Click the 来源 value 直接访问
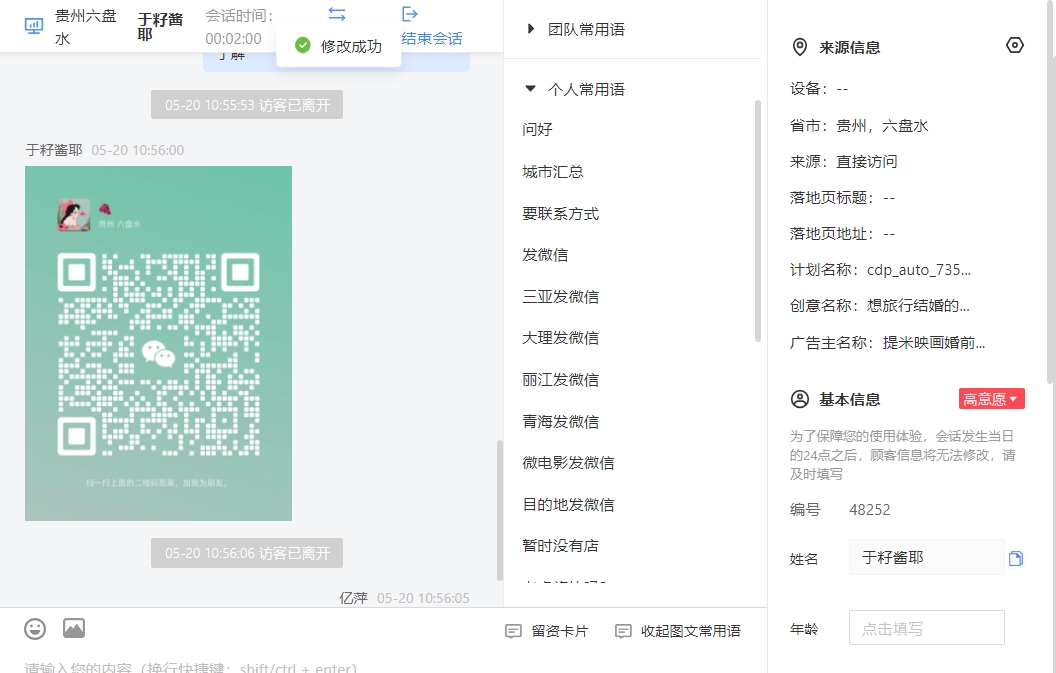1056x673 pixels. 867,162
